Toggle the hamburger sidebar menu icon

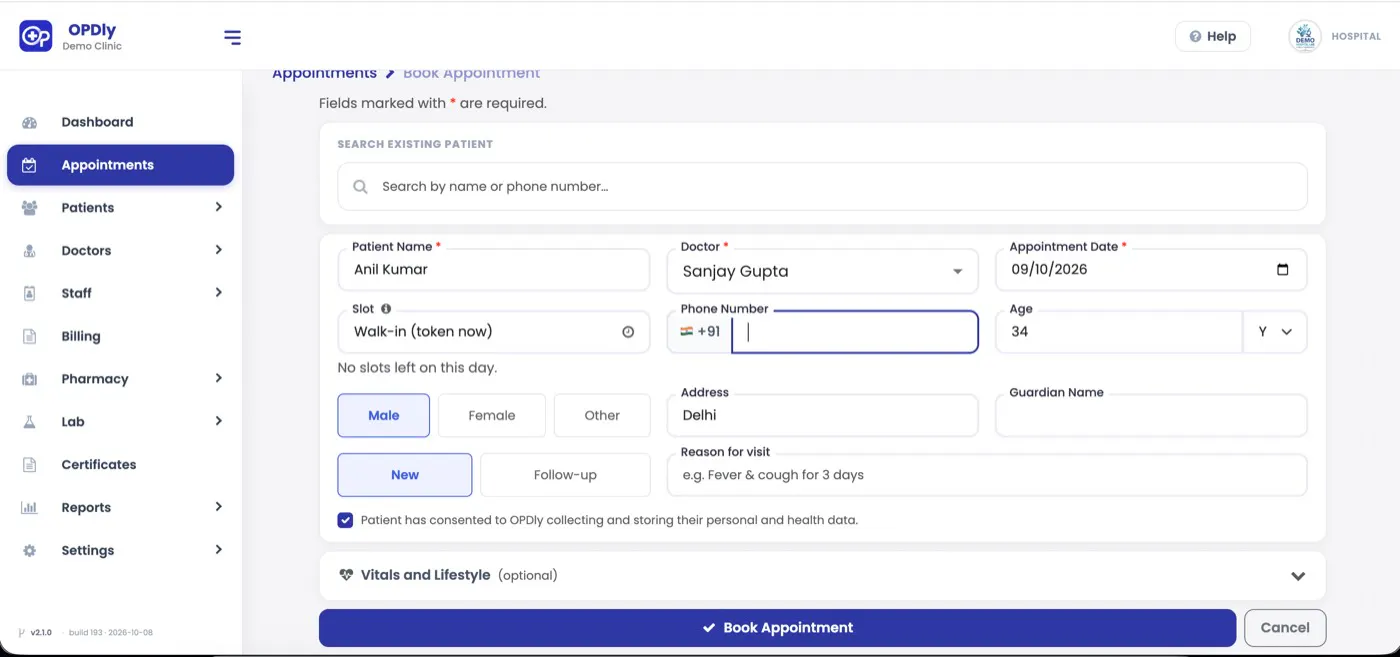[x=232, y=38]
